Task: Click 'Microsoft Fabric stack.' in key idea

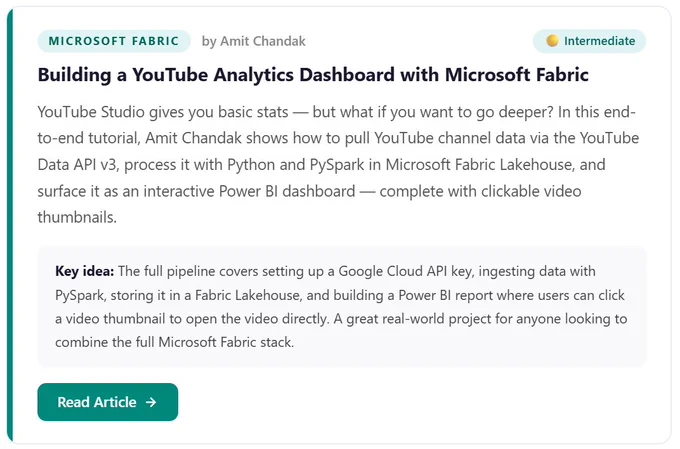Action: coord(226,342)
